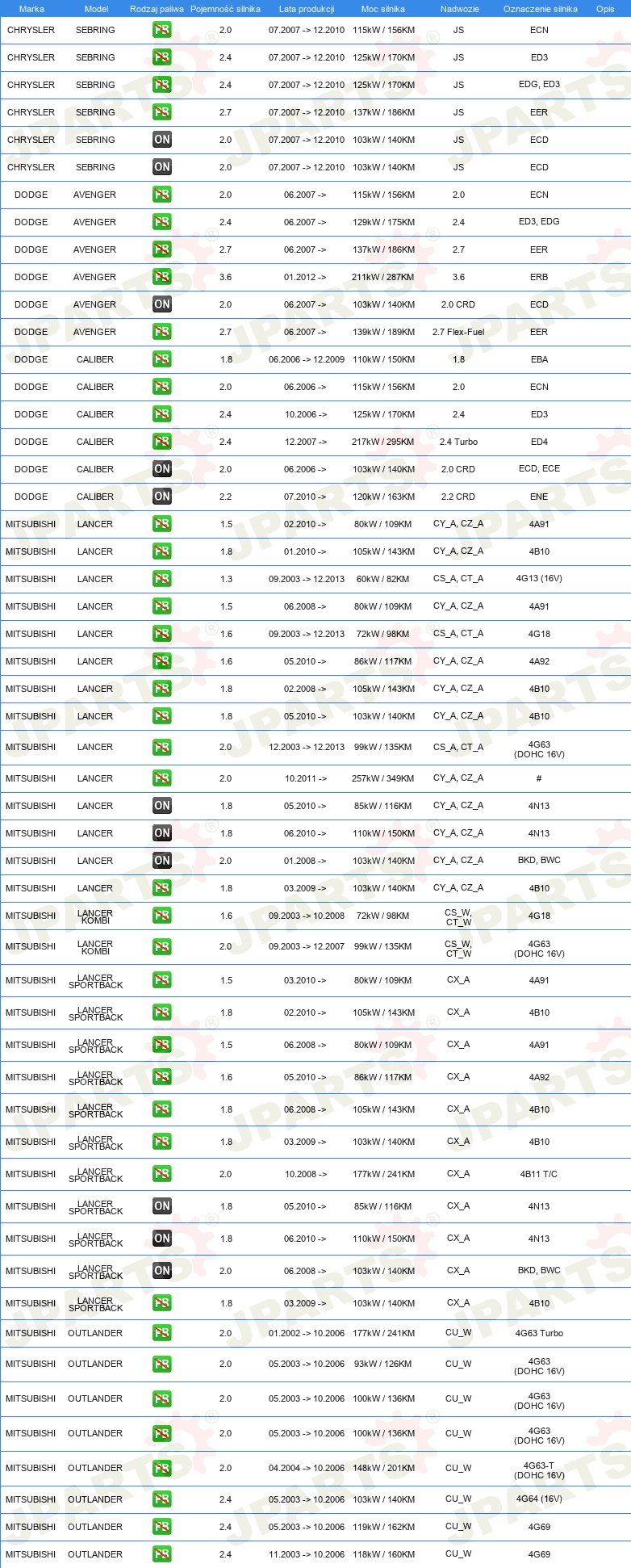The height and width of the screenshot is (1568, 631).
Task: Click diesel ON icon in Caliber 2.2 CRD ENE row
Action: tap(162, 497)
